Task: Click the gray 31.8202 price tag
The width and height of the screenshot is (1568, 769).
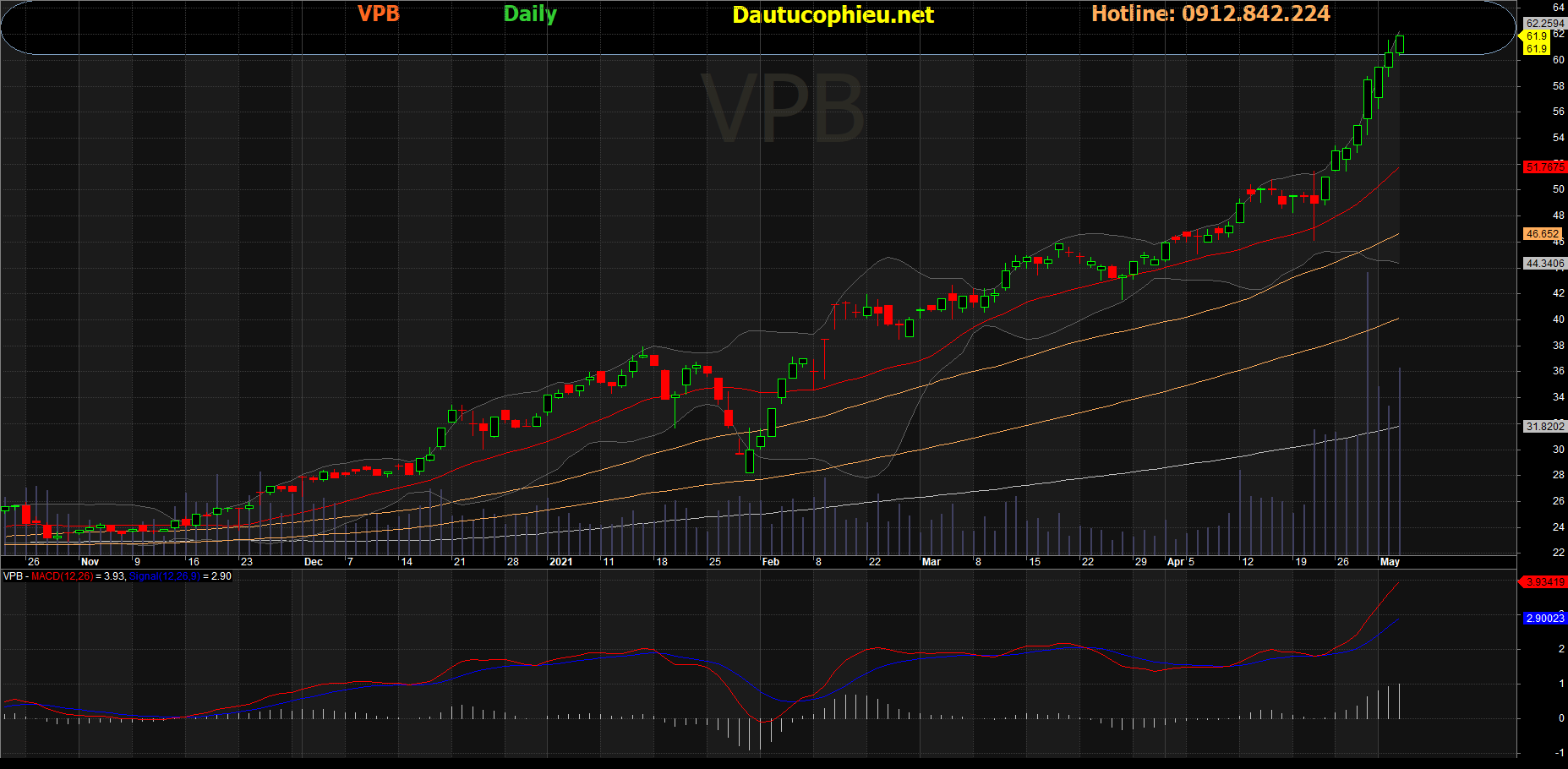Action: (1544, 427)
